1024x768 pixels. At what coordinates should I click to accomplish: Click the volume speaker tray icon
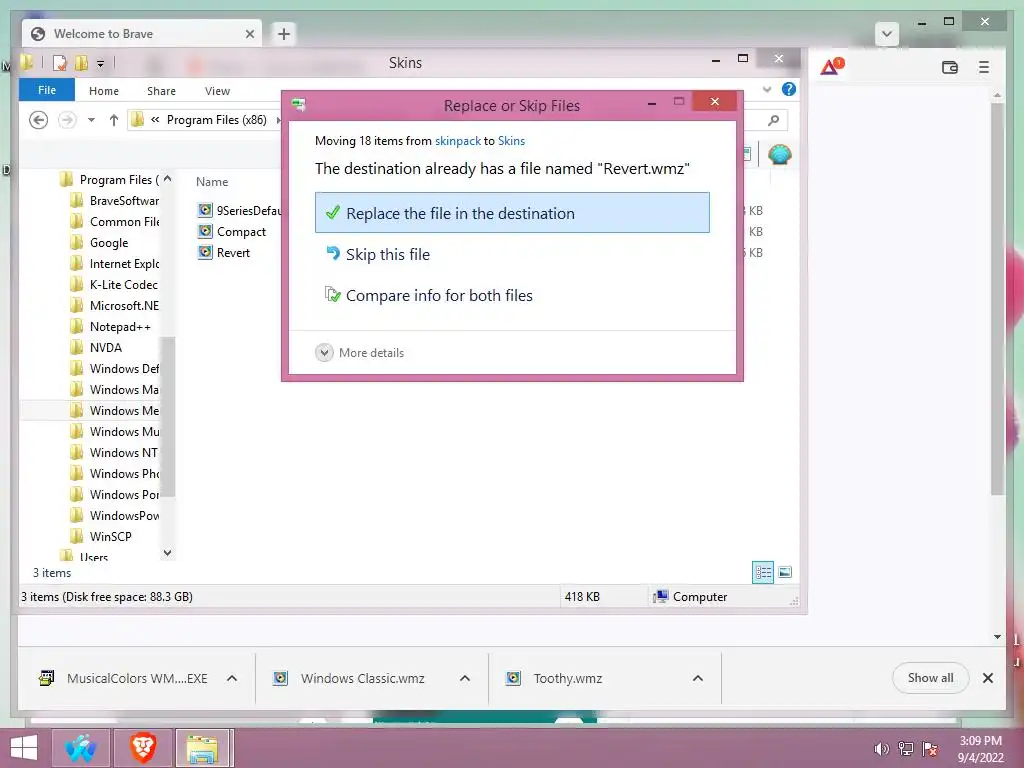[881, 749]
